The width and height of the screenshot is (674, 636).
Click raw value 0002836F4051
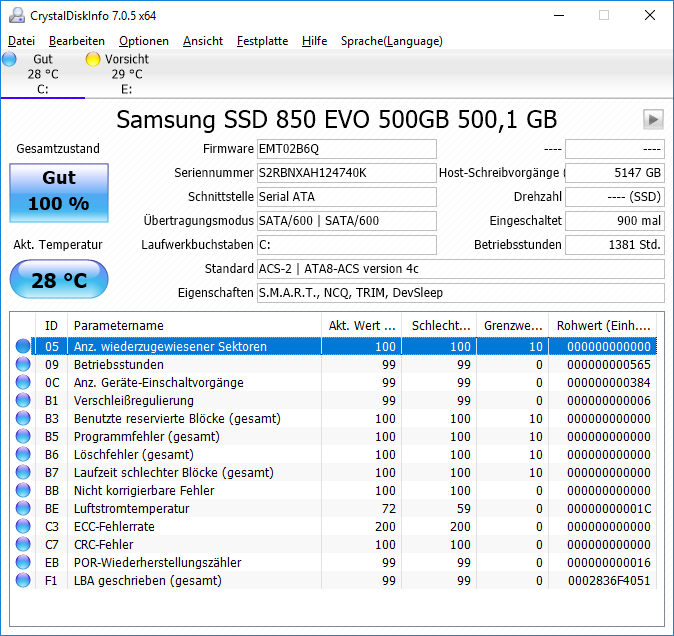pos(609,581)
